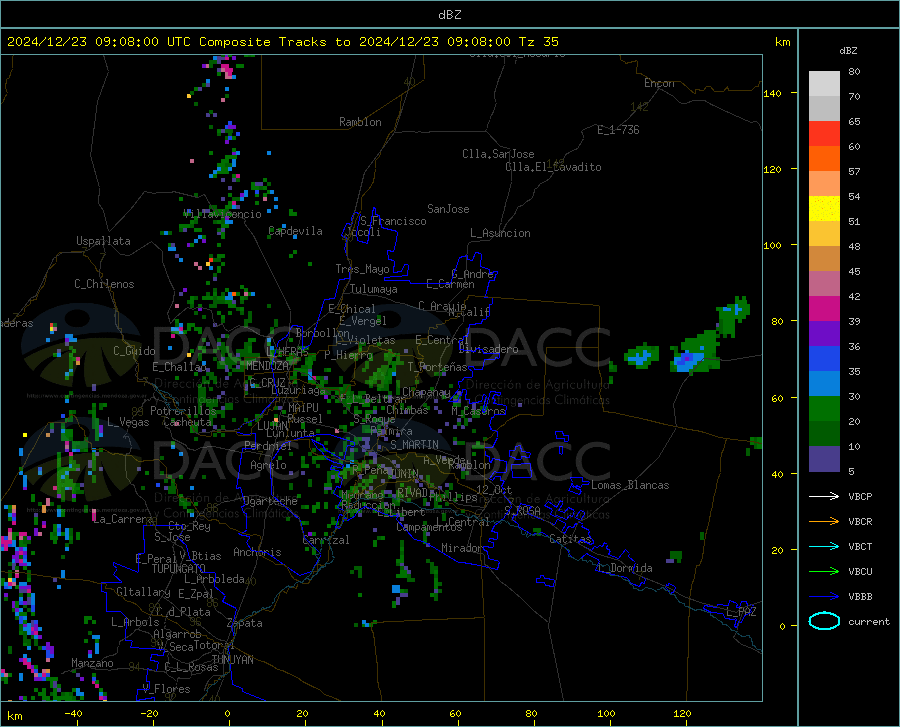Screen dimensions: 900x727
Task: Click the Mirador map label
Action: pyautogui.click(x=462, y=548)
